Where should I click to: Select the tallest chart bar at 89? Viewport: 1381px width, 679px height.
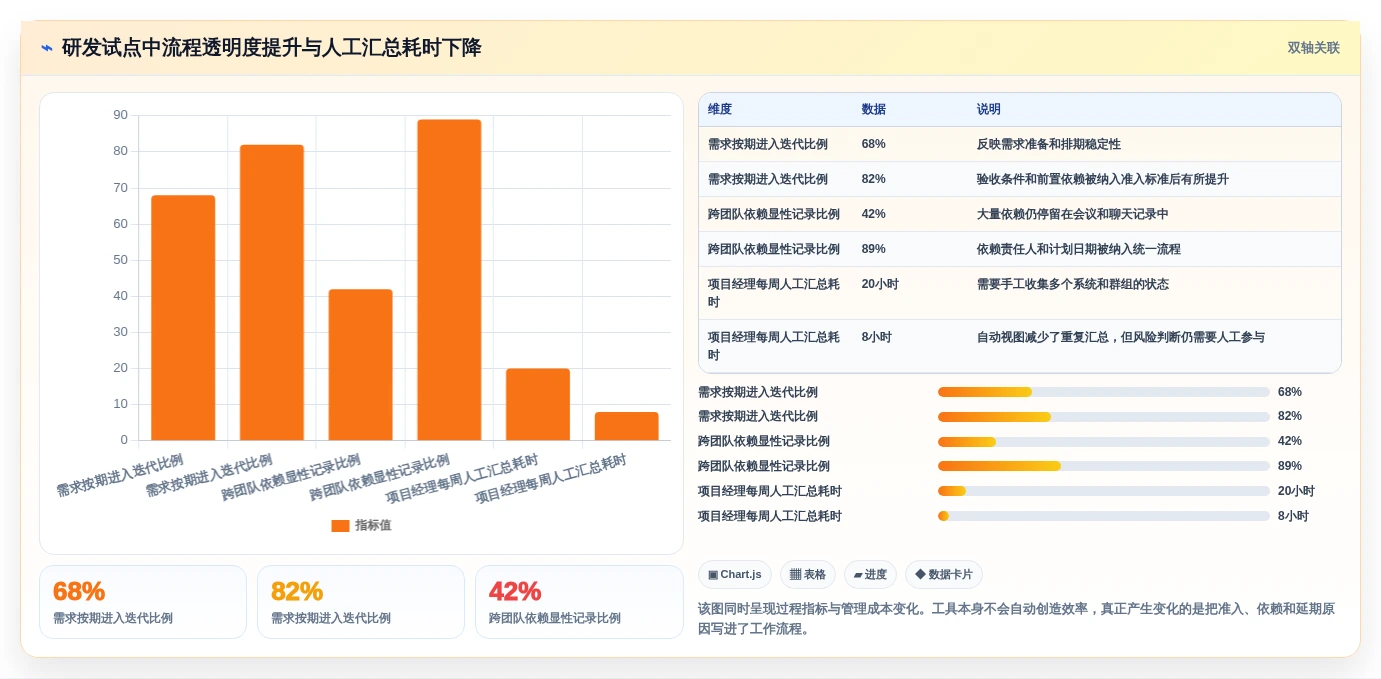tap(449, 280)
